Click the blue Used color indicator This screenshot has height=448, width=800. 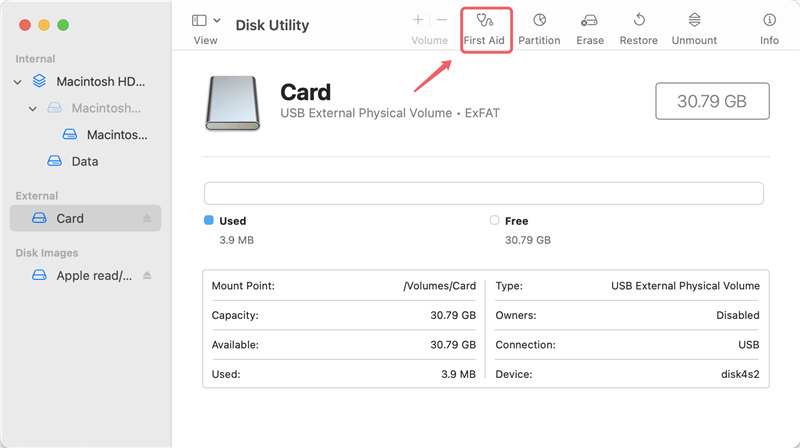pyautogui.click(x=209, y=220)
